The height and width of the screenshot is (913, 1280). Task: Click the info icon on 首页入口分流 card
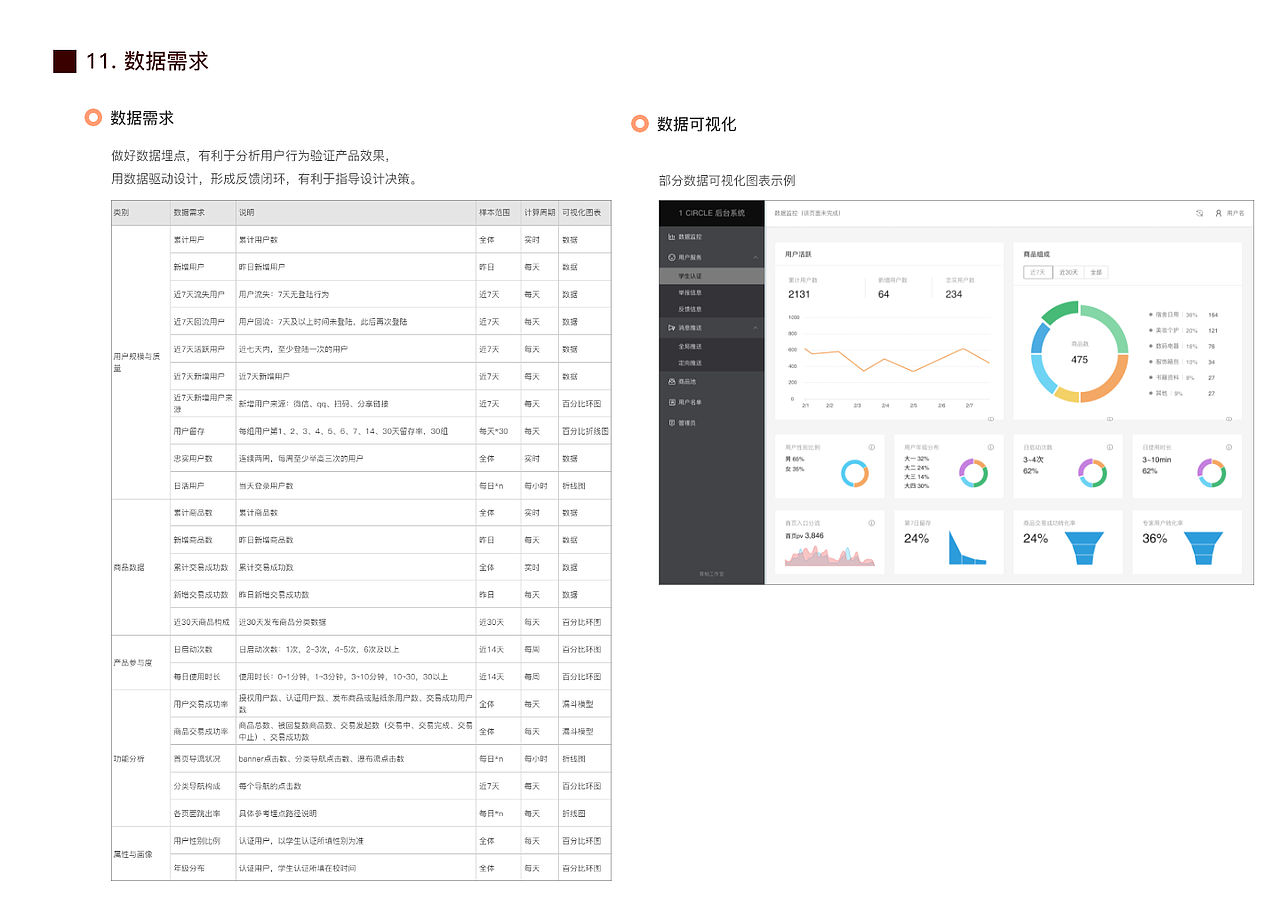pyautogui.click(x=872, y=523)
